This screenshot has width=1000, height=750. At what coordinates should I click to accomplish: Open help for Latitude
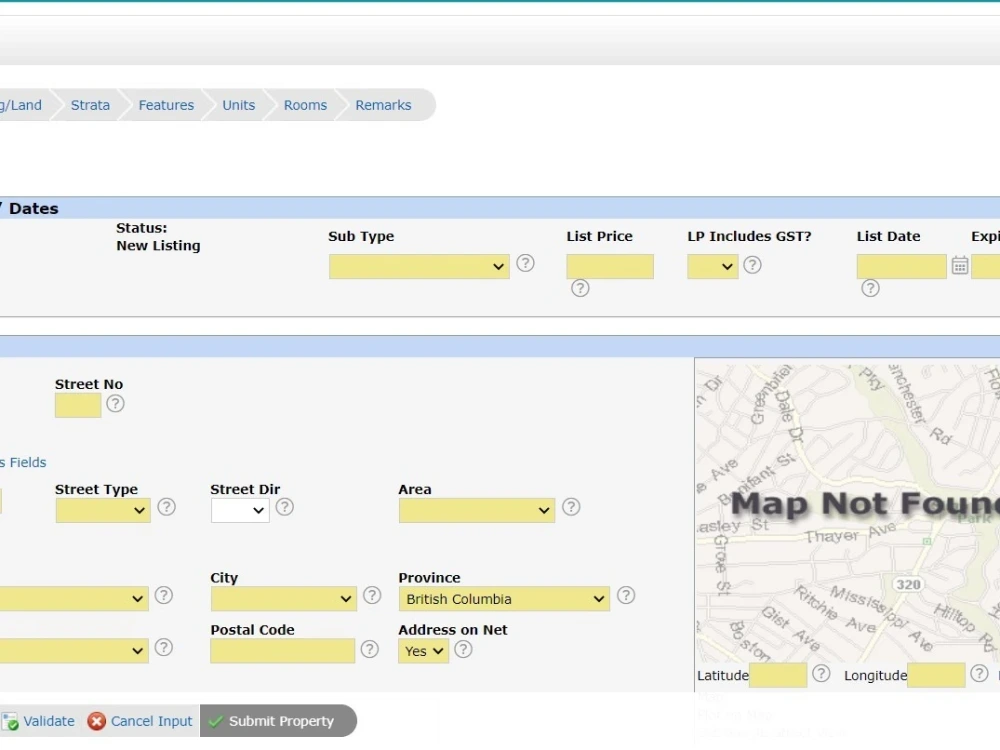pyautogui.click(x=821, y=674)
